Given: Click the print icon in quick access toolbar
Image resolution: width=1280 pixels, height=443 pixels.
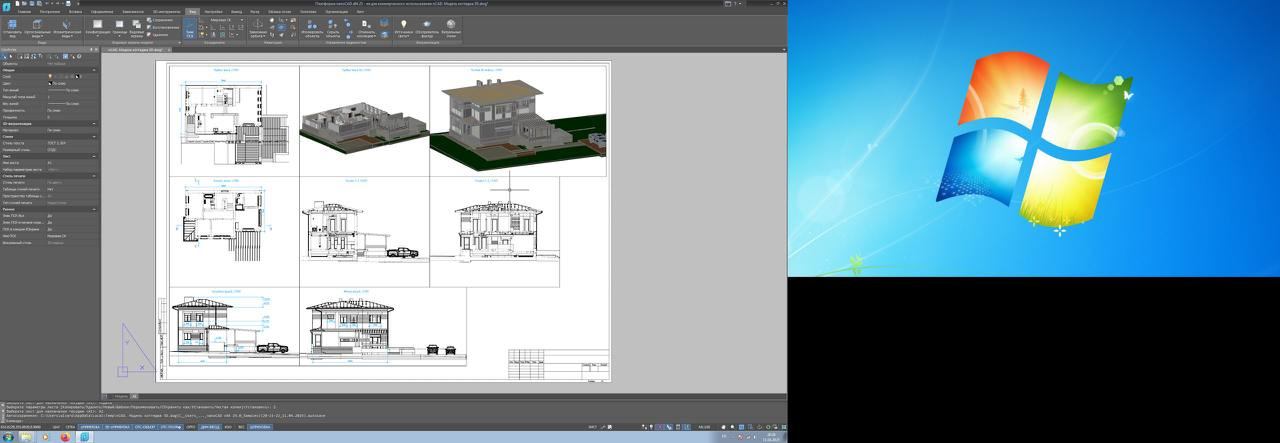Looking at the screenshot, I should pos(68,3).
